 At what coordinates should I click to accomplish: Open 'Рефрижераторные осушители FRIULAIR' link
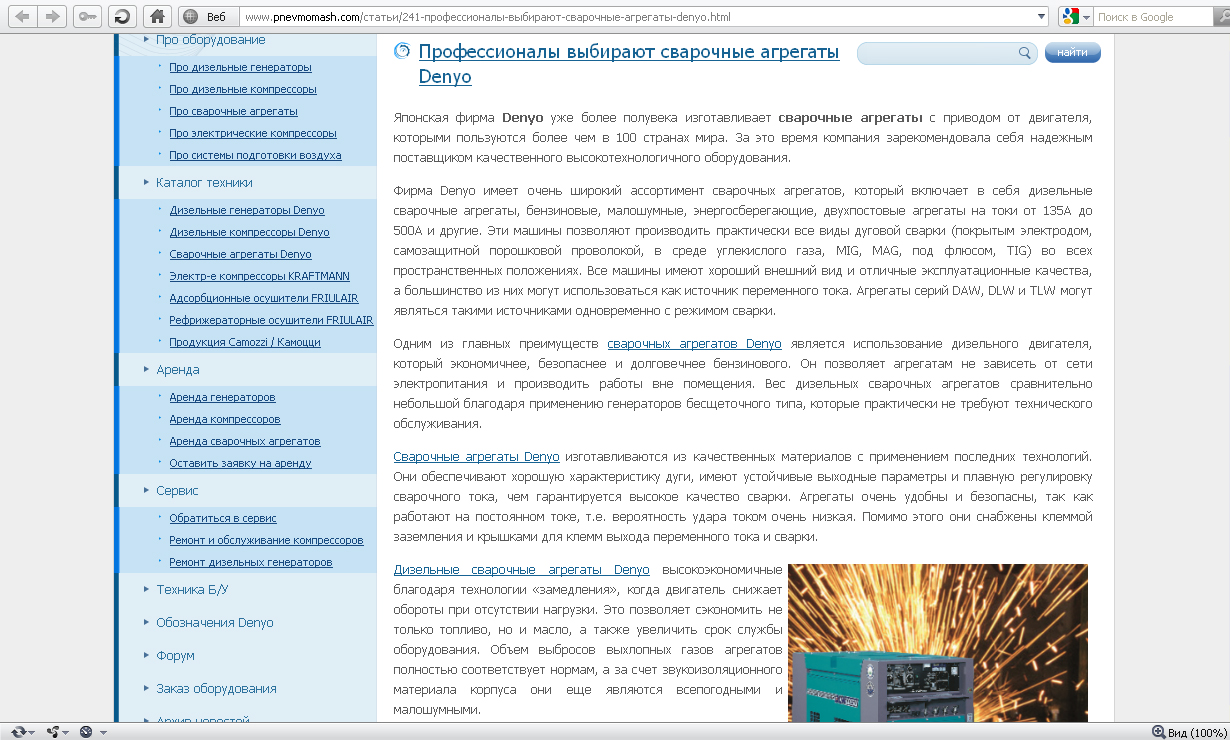[271, 320]
